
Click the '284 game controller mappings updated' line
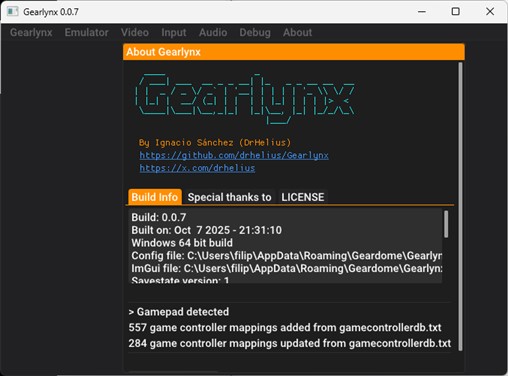tap(290, 343)
